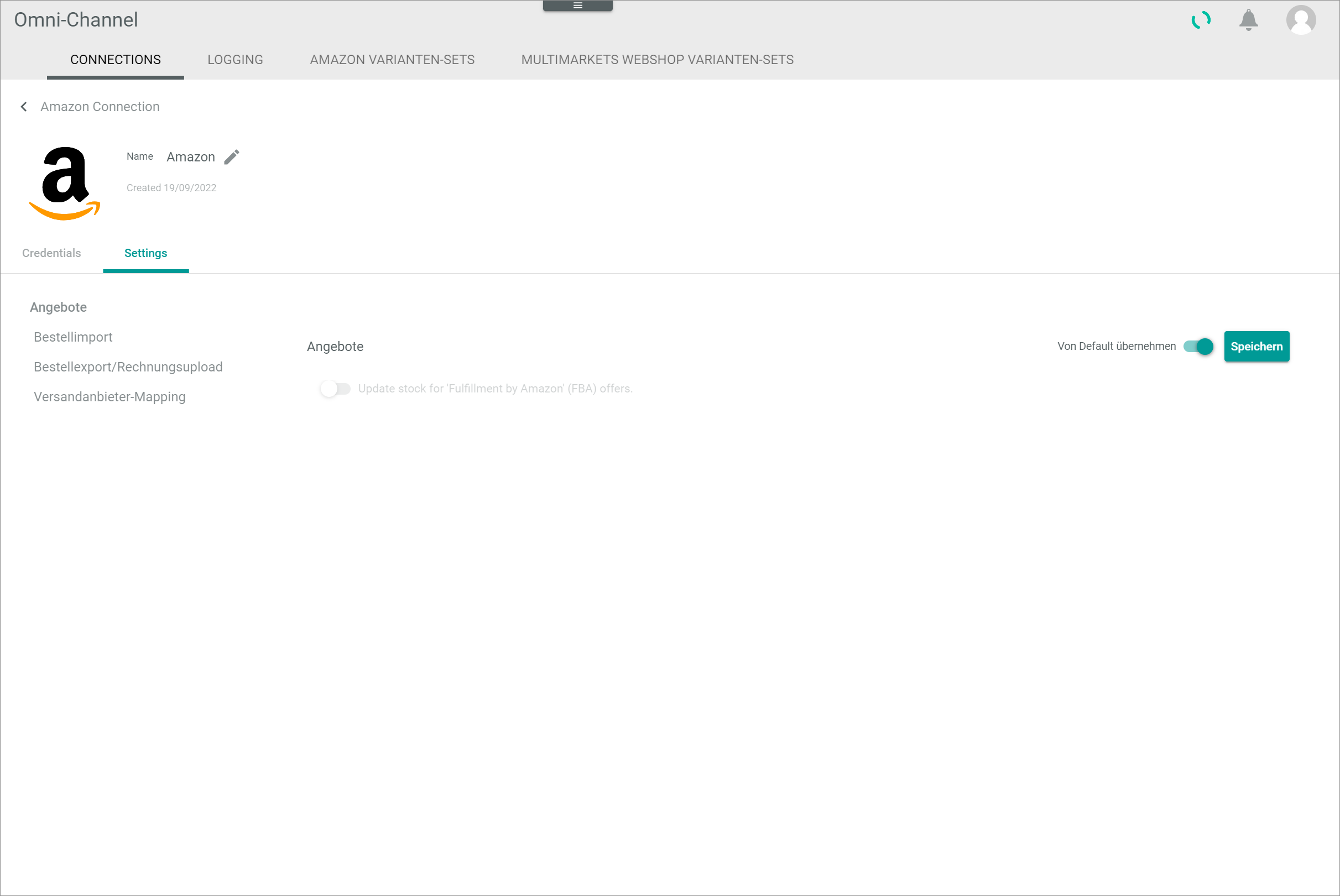Select Bestellimport in the settings menu
Image resolution: width=1340 pixels, height=896 pixels.
[x=73, y=337]
